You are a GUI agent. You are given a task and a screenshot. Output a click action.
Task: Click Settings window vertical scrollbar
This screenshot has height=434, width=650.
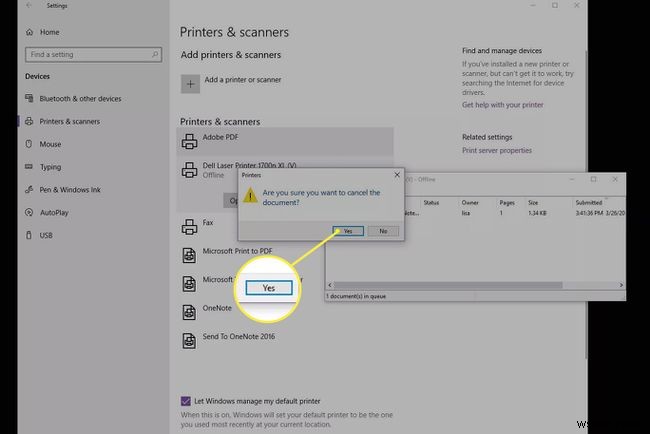point(586,205)
